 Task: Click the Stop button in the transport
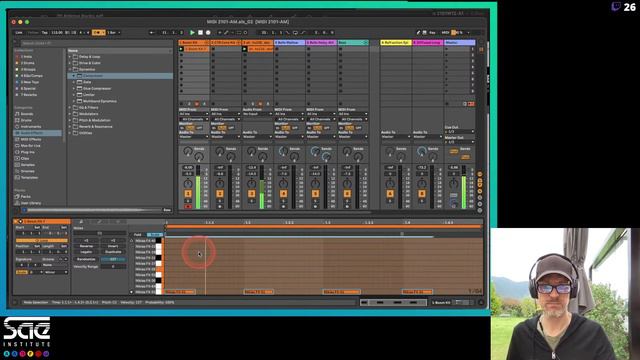coord(200,32)
